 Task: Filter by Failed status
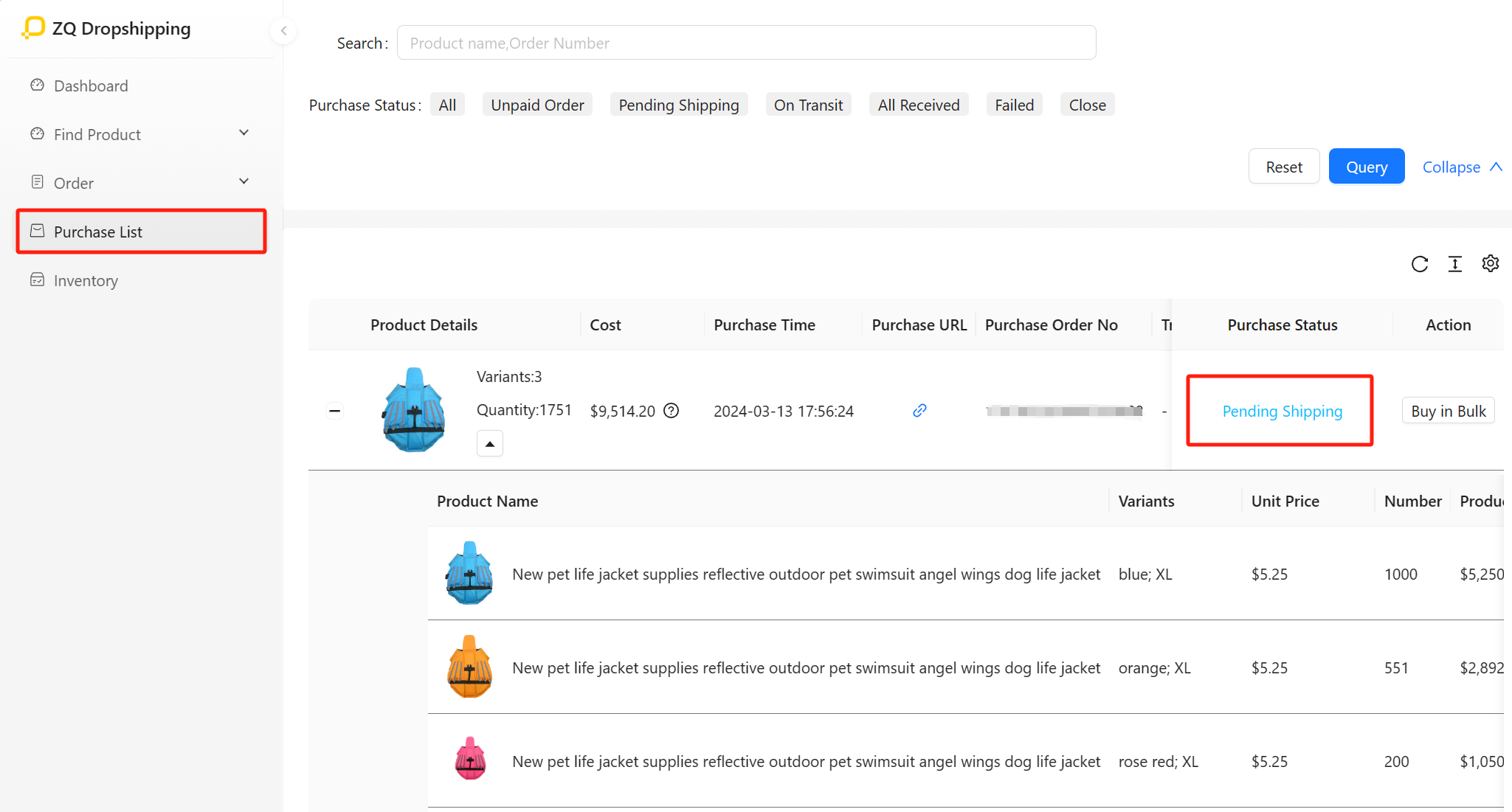[1014, 105]
